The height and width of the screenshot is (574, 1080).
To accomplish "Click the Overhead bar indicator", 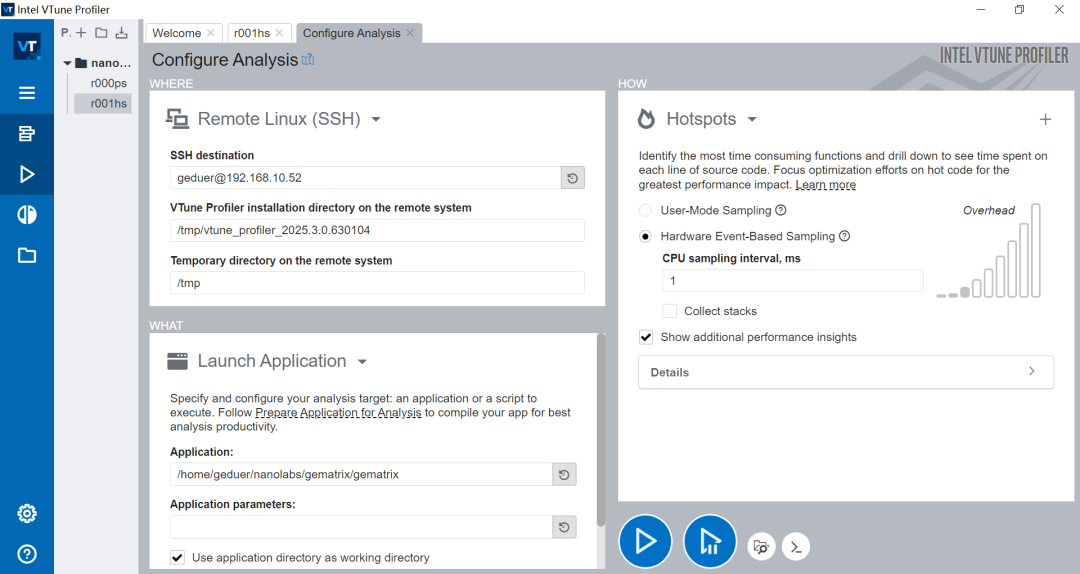I will 988,251.
